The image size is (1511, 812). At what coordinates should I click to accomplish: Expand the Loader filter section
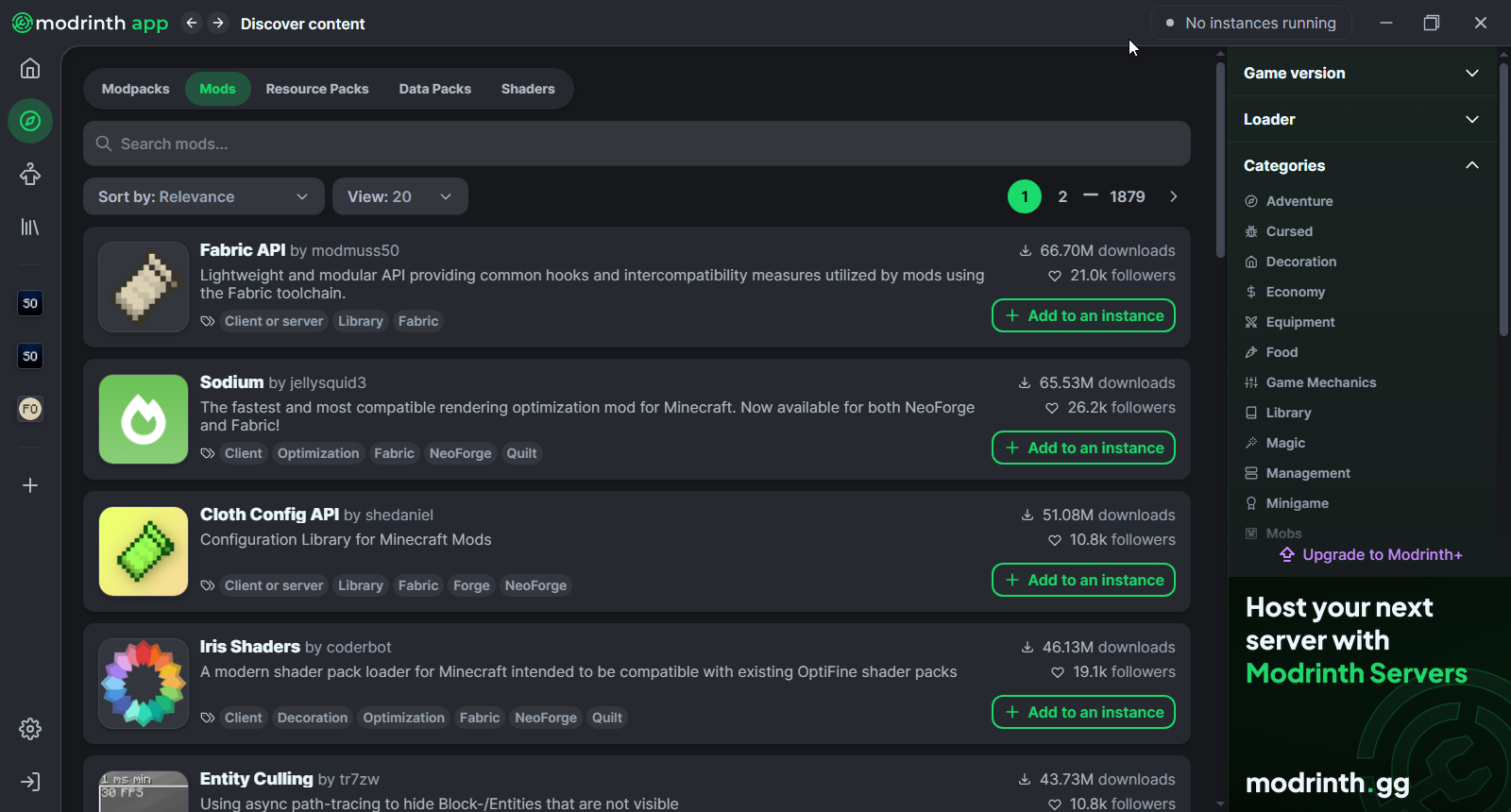pyautogui.click(x=1361, y=119)
